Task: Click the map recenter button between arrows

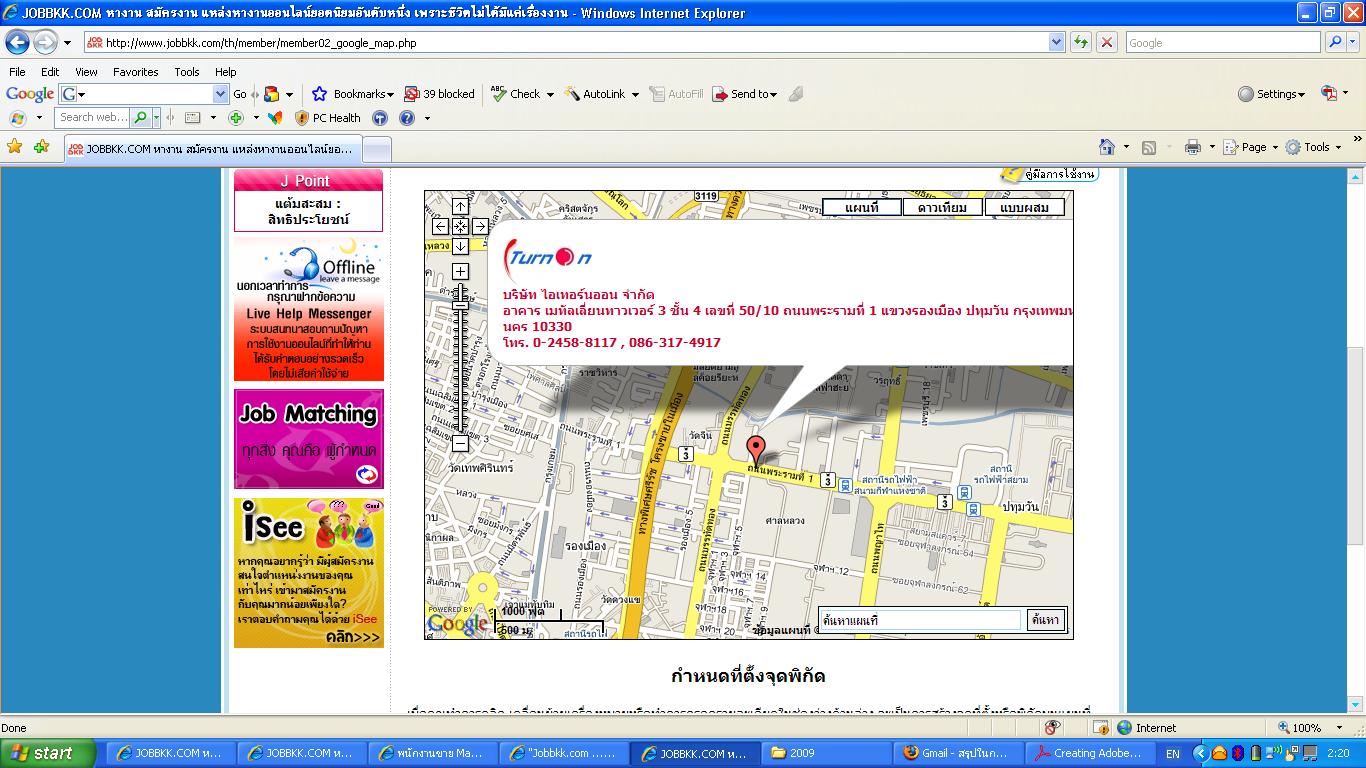Action: (x=460, y=226)
